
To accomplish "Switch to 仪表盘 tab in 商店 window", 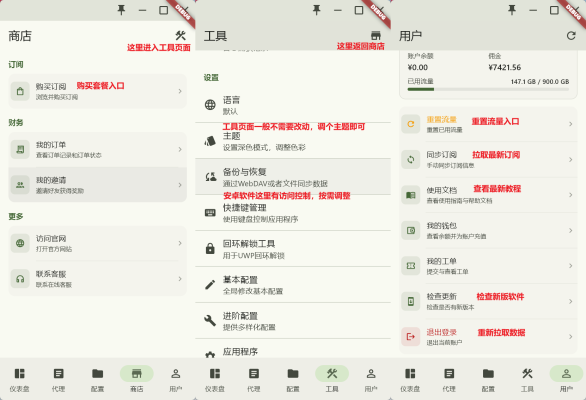I will click(x=19, y=379).
